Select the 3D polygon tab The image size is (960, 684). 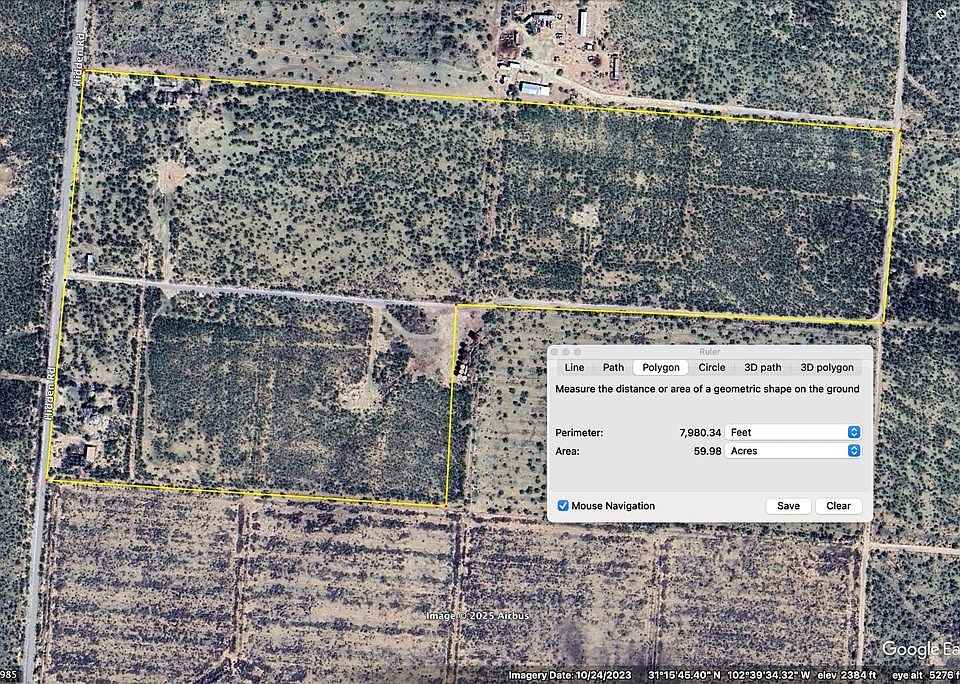pyautogui.click(x=826, y=367)
